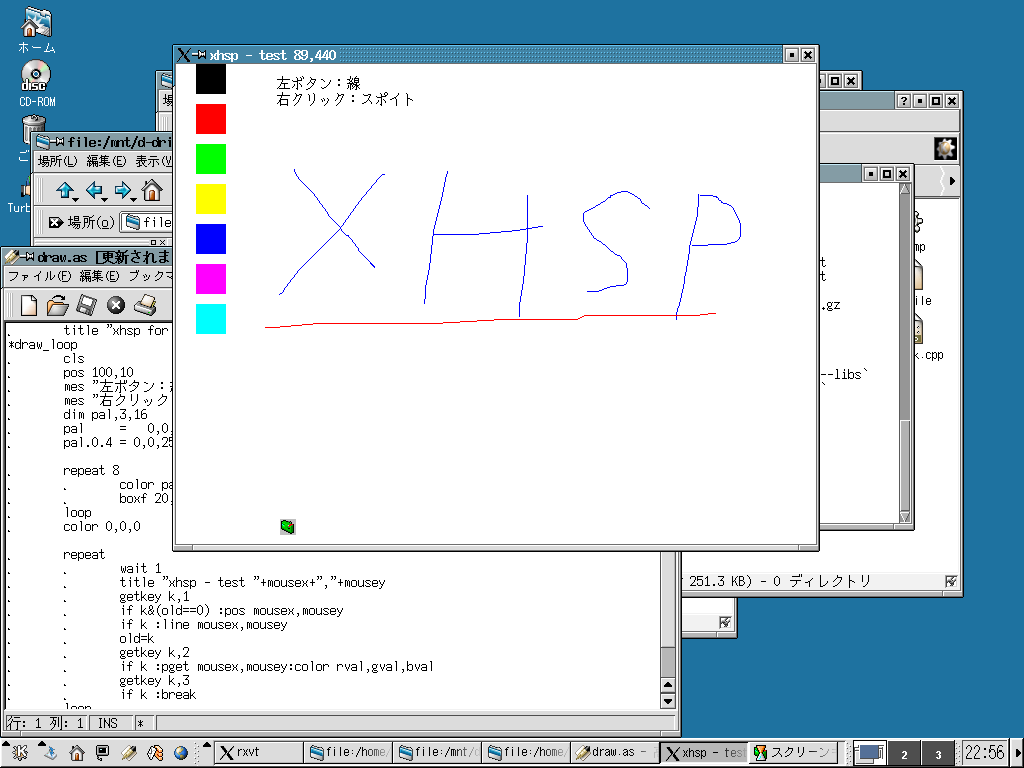
Task: Open the 場所(L) menu in file manager
Action: (57, 161)
